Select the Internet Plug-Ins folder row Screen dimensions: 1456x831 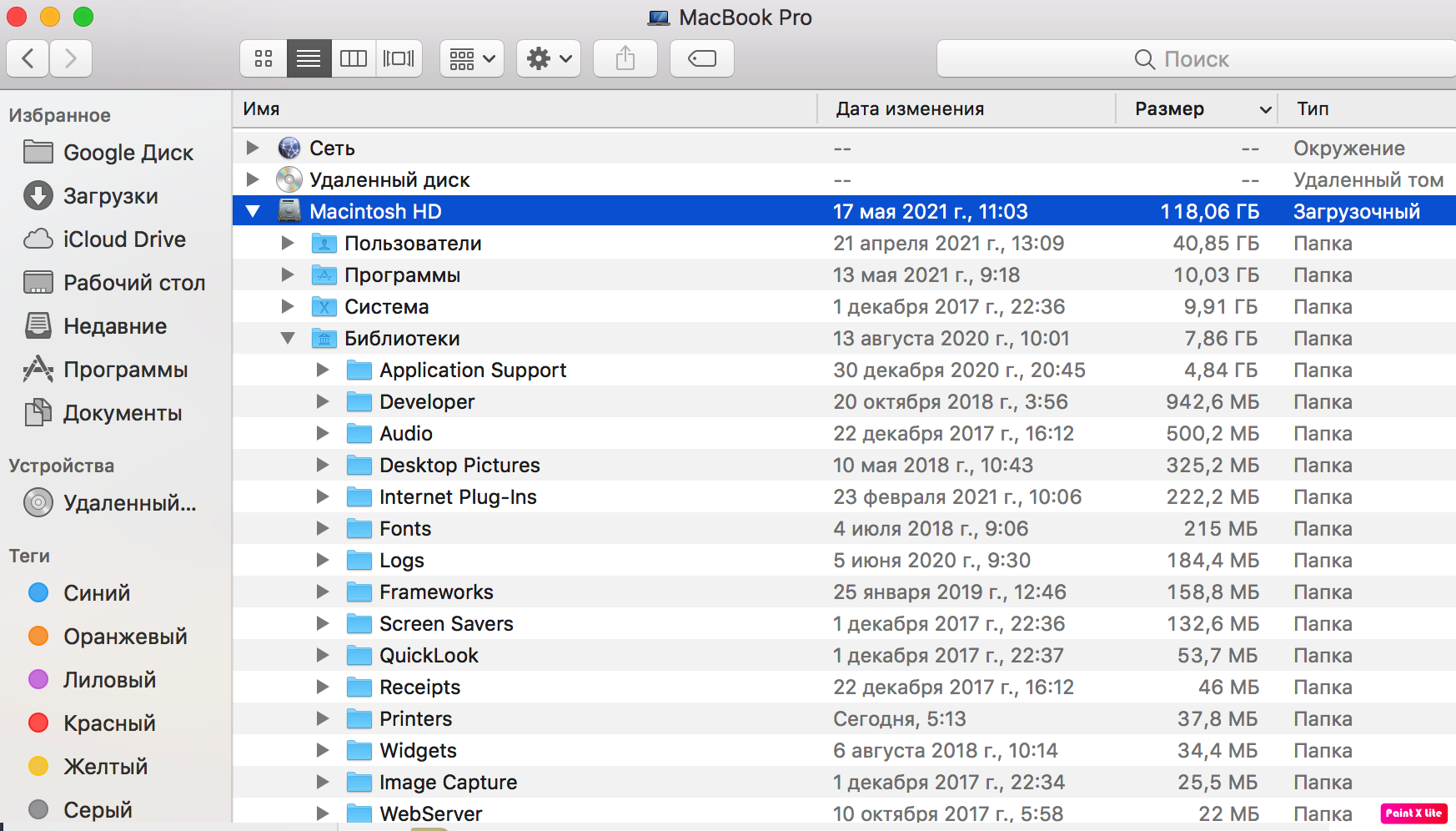(x=844, y=496)
